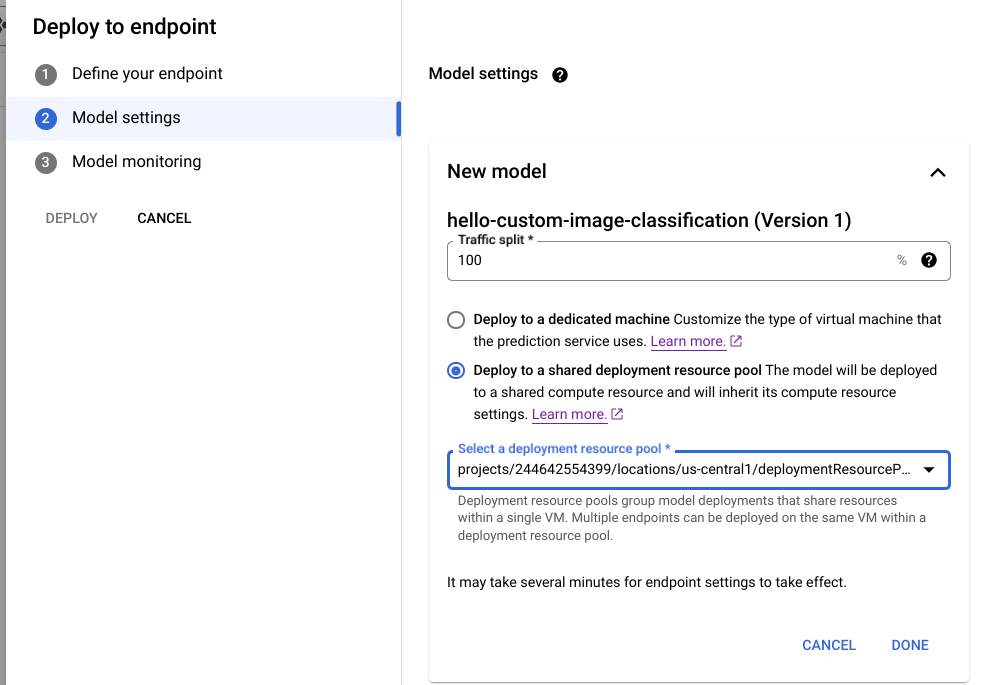Click the external link icon after second Learn more
Image resolution: width=987 pixels, height=685 pixels.
[x=617, y=413]
